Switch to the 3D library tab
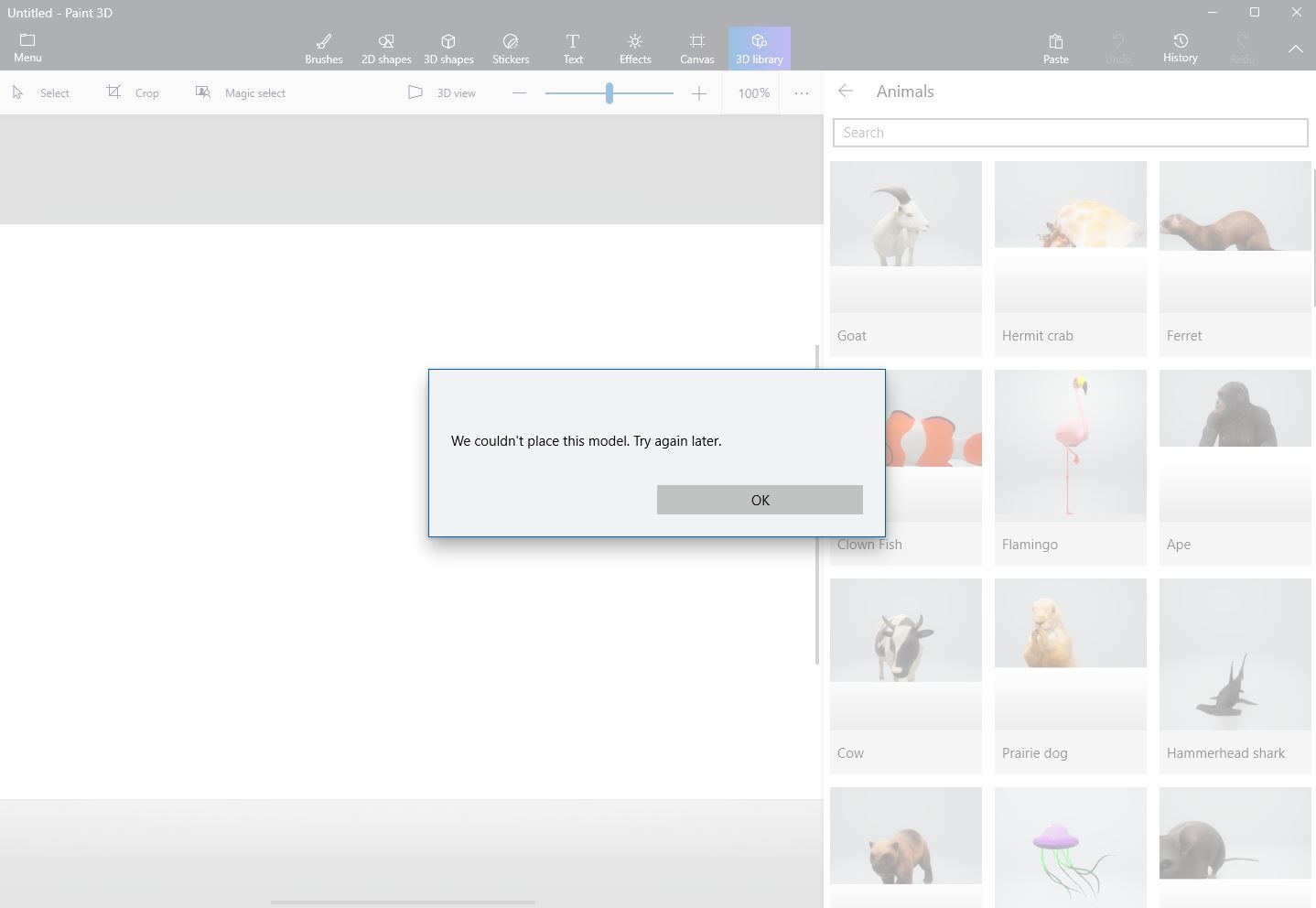This screenshot has height=908, width=1316. [760, 49]
